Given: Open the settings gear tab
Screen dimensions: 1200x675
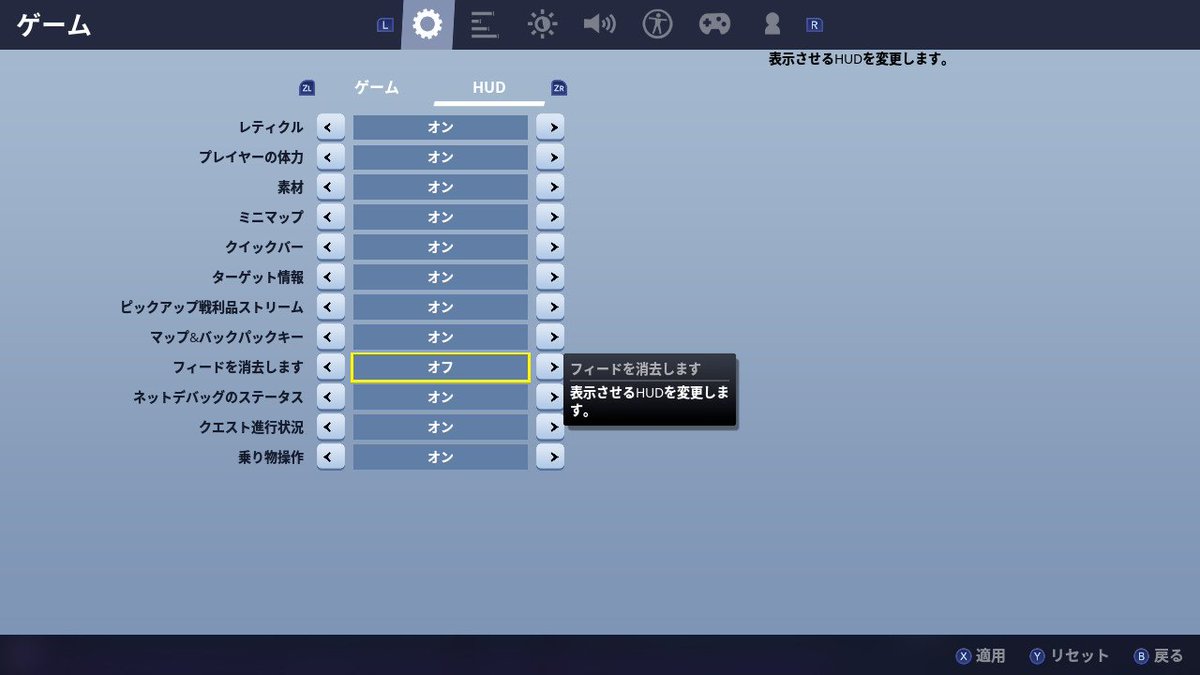Looking at the screenshot, I should click(x=428, y=24).
